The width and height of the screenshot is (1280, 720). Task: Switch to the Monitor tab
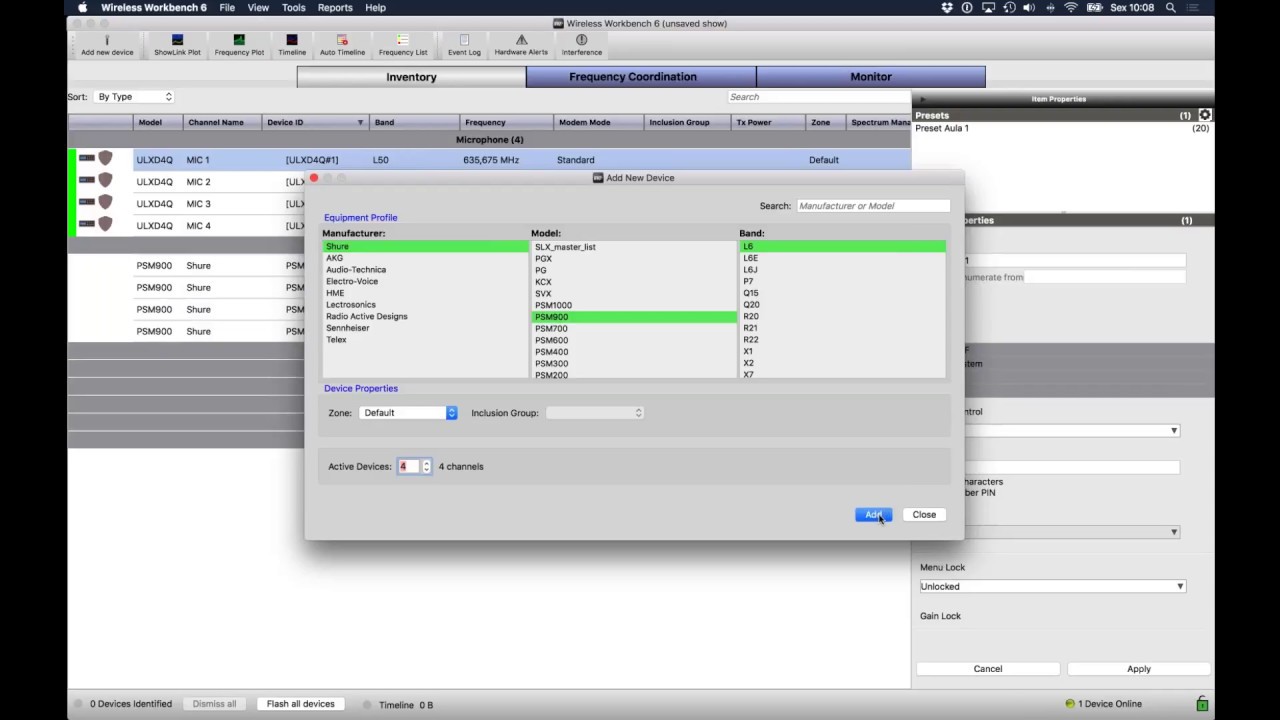871,77
